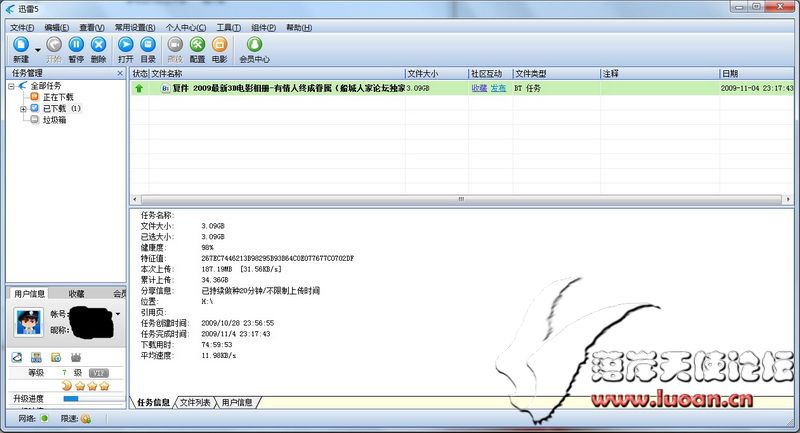Select the 收藏 tab in the left panel
800x433 pixels.
(77, 294)
